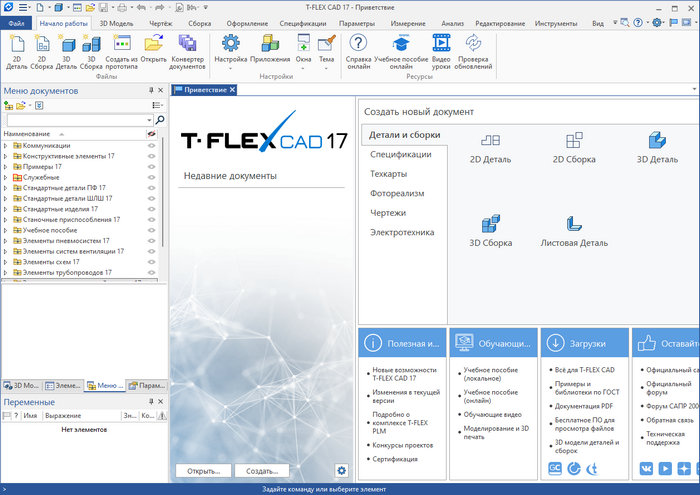
Task: Click the YouTube play icon
Action: coord(665,468)
